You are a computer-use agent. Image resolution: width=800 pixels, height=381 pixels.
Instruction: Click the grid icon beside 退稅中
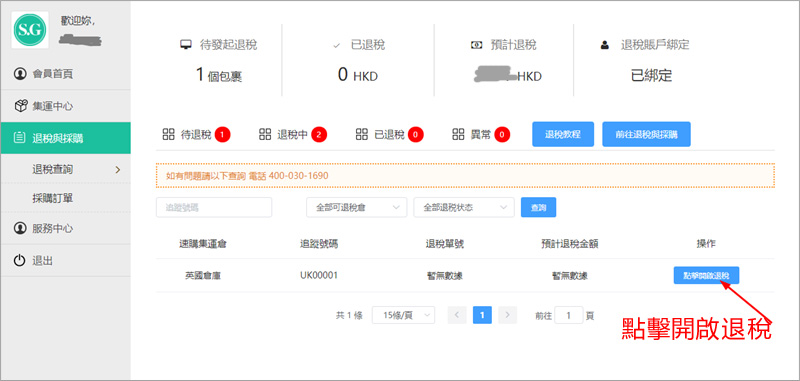[265, 135]
